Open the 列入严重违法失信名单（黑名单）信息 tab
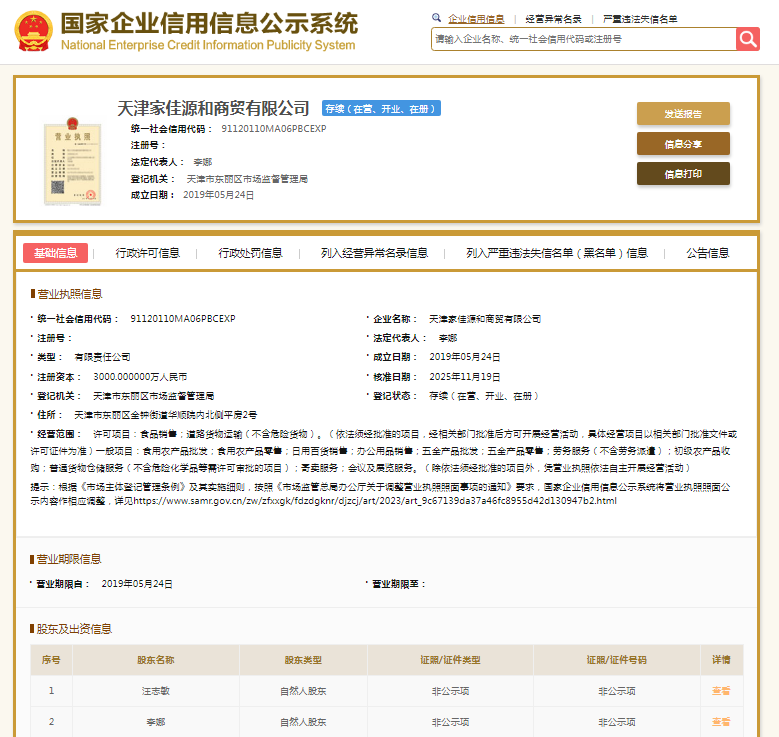This screenshot has width=779, height=737. click(x=557, y=253)
